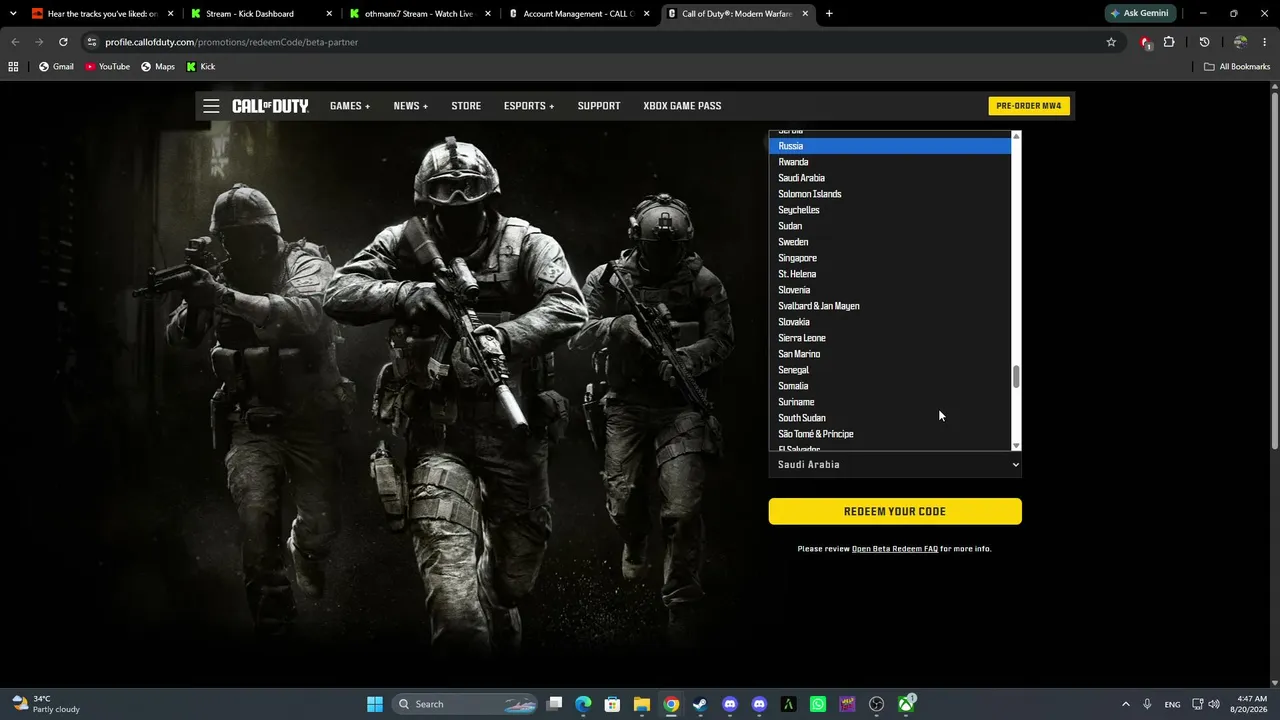Open a new browser tab
The height and width of the screenshot is (720, 1280).
tap(829, 14)
